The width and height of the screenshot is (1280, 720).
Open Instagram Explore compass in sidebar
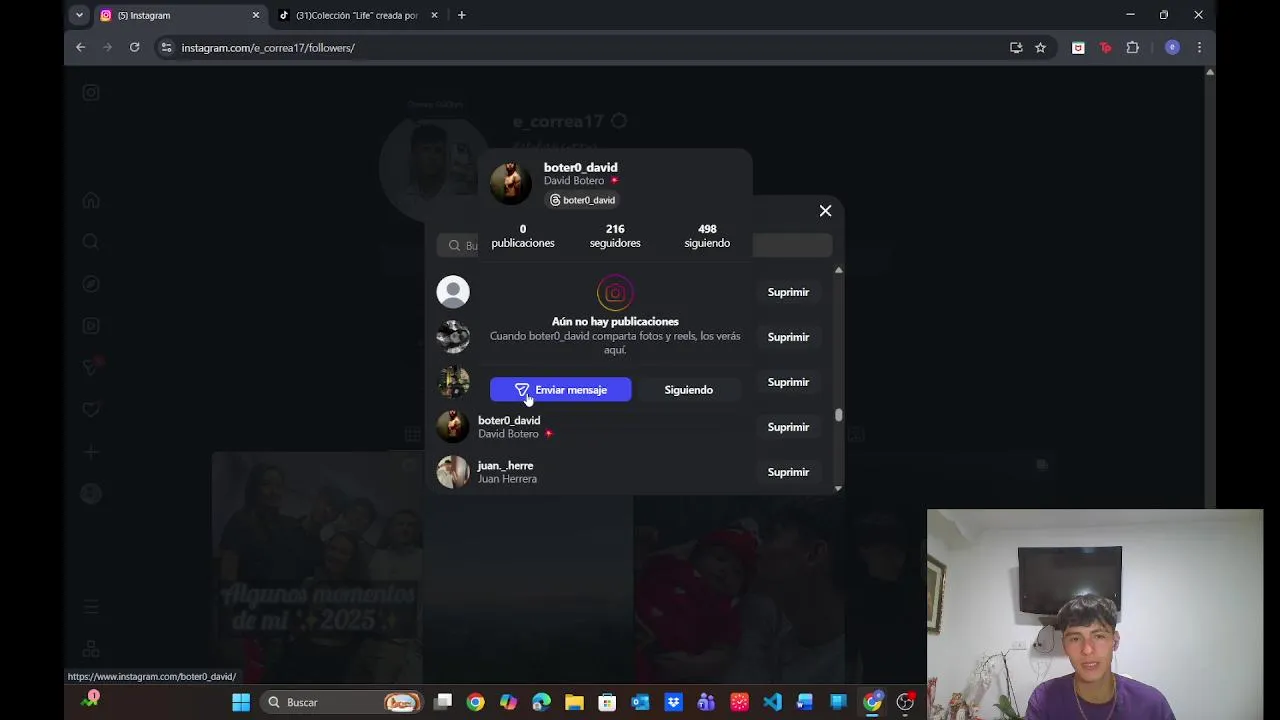coord(91,284)
